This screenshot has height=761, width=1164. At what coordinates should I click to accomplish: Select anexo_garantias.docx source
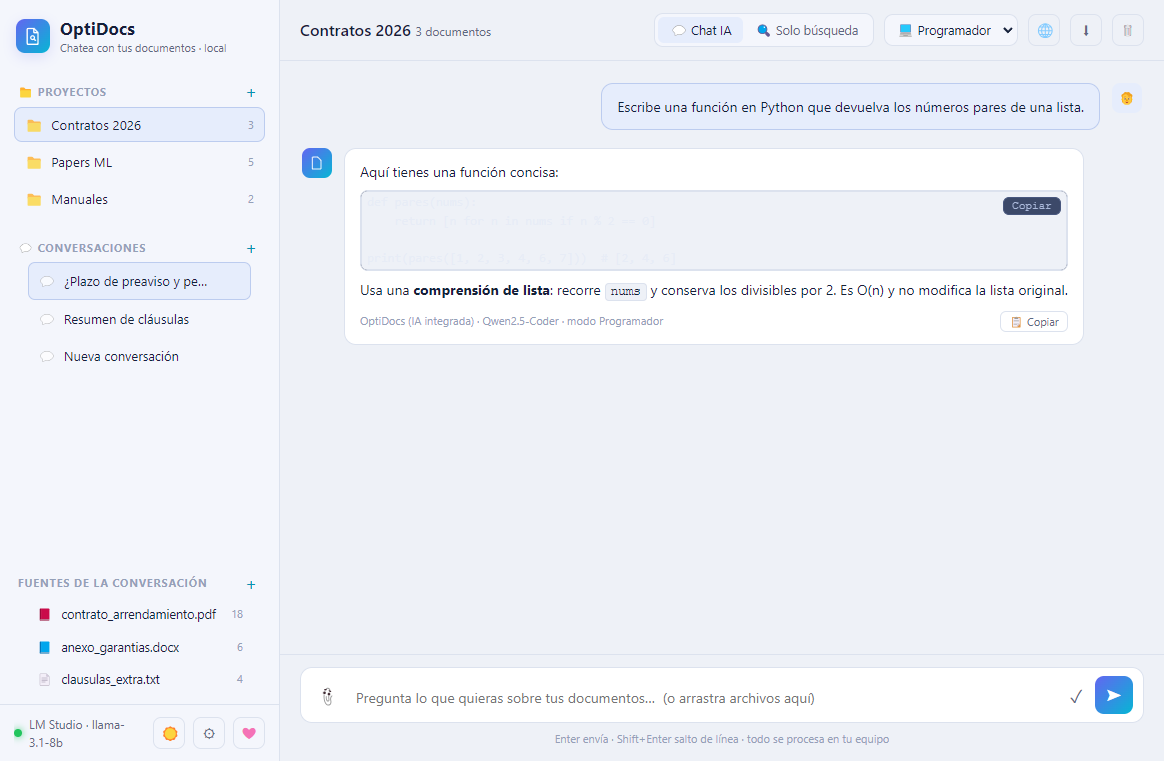click(x=140, y=647)
